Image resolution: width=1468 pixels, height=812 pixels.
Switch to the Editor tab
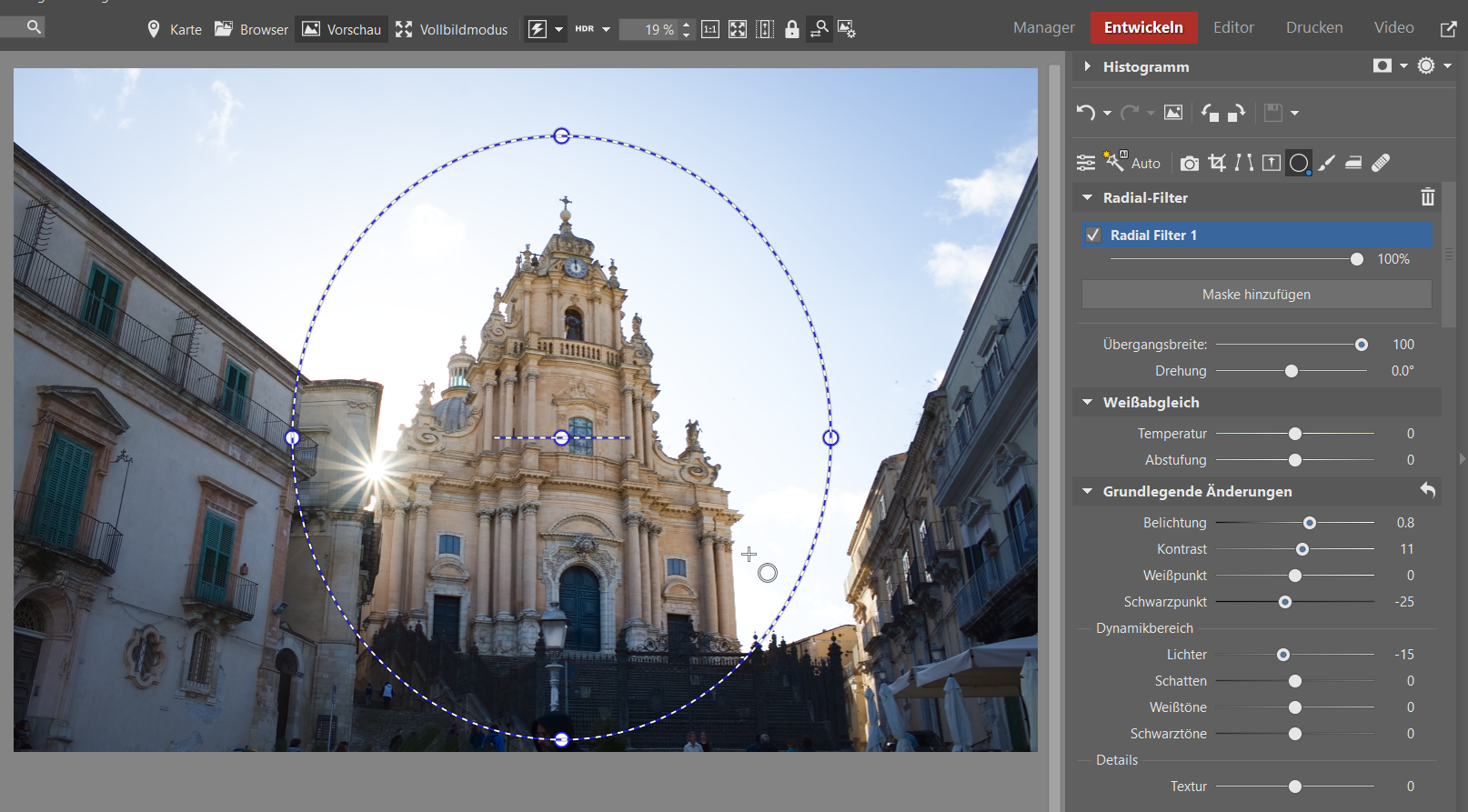pyautogui.click(x=1232, y=27)
